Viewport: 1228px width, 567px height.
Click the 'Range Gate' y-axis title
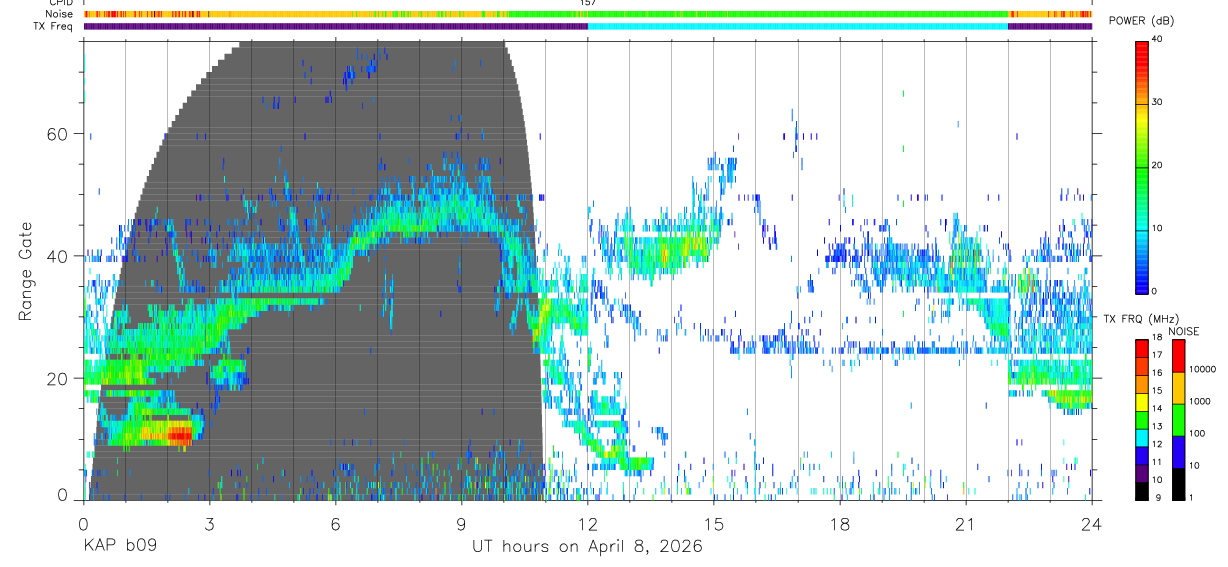(25, 270)
